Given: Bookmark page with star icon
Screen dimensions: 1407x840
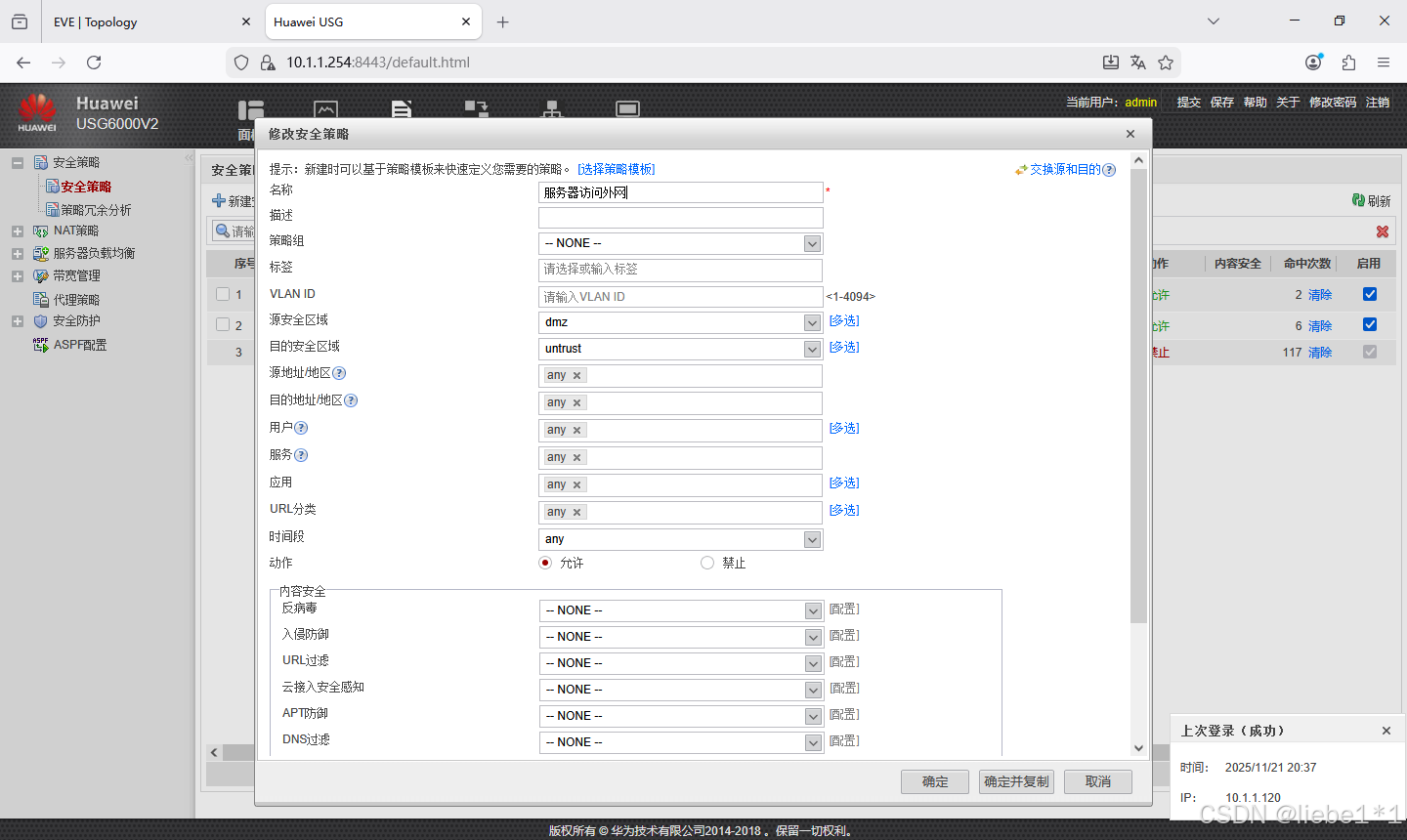Looking at the screenshot, I should coord(1166,63).
